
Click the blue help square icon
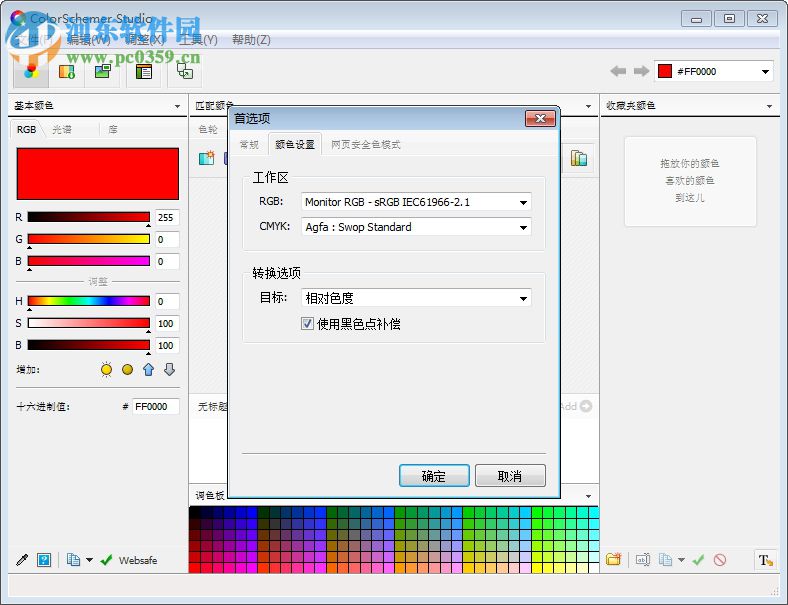tap(44, 560)
